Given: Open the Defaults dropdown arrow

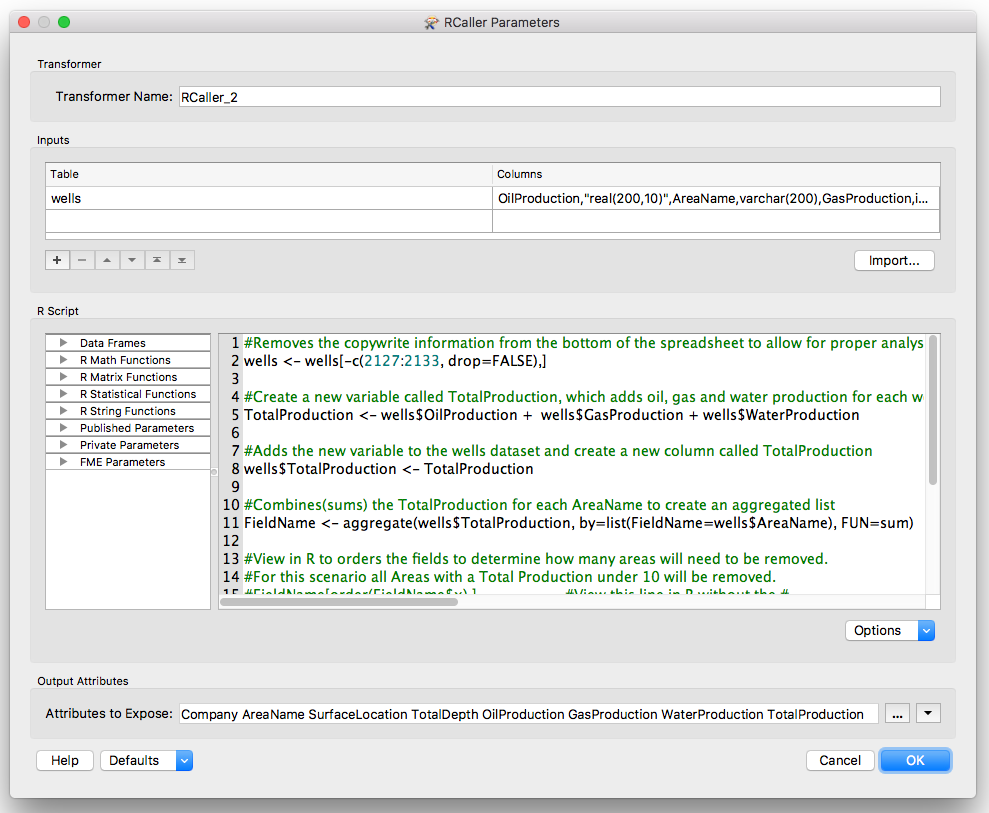Looking at the screenshot, I should point(184,761).
